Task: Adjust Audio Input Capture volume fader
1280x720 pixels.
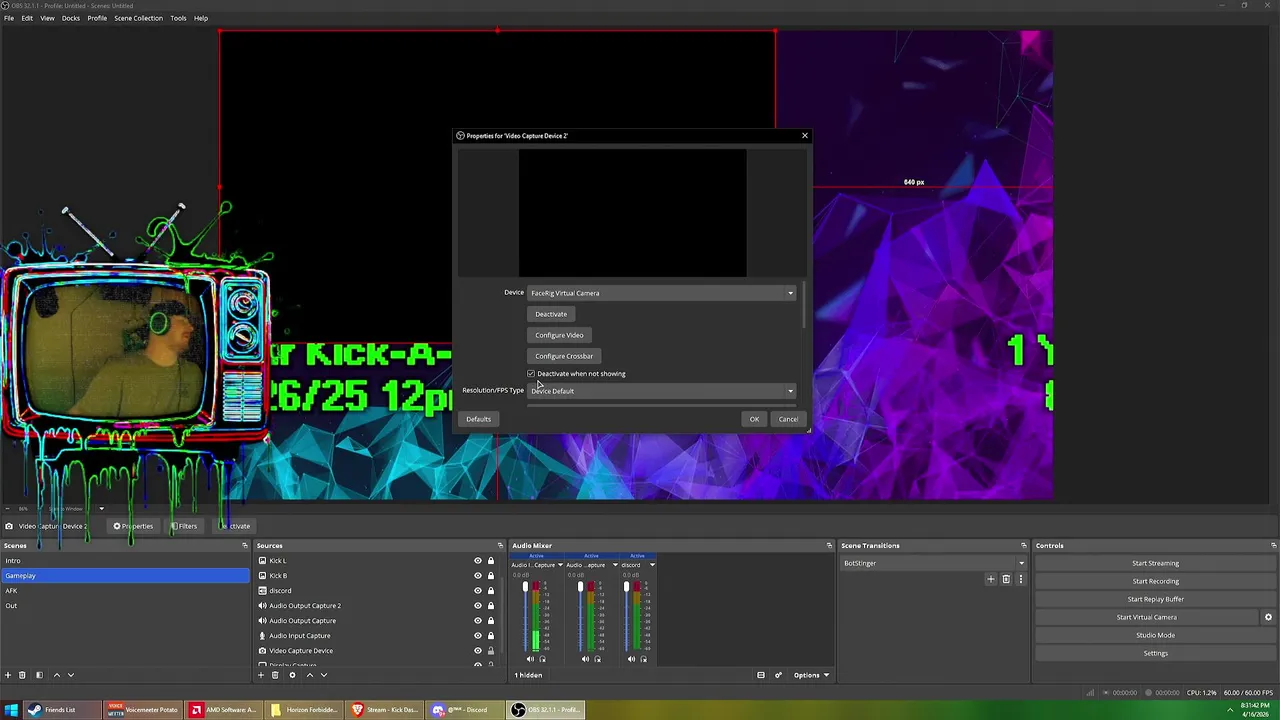Action: (525, 586)
